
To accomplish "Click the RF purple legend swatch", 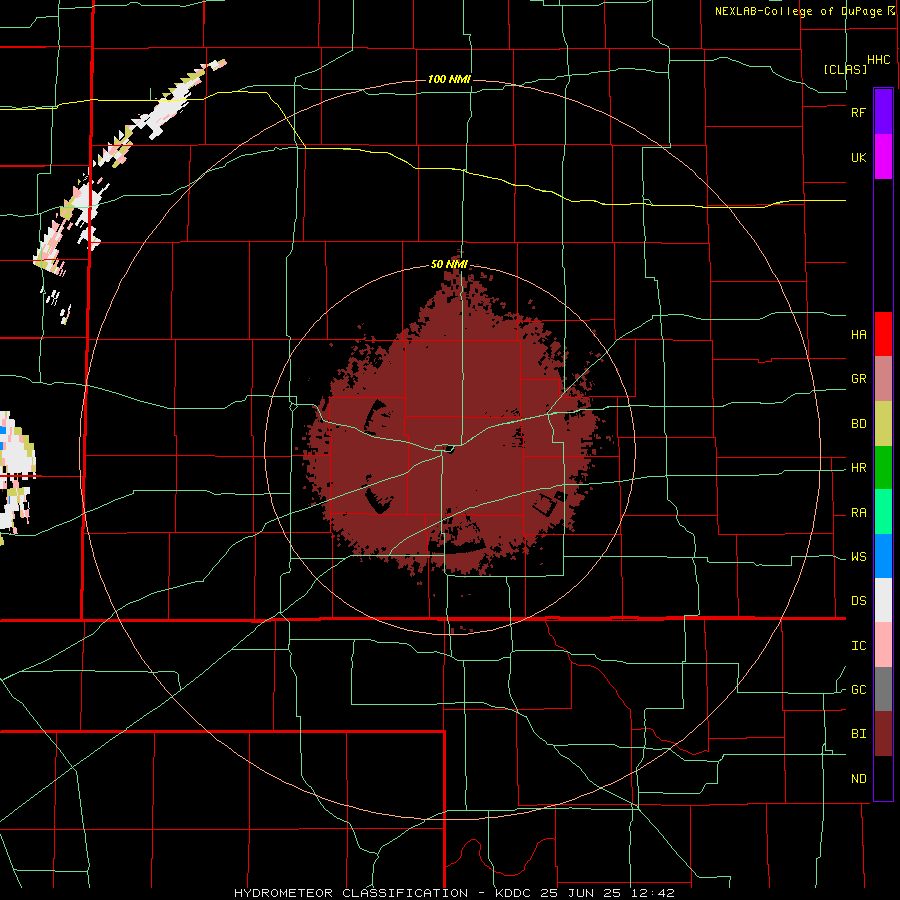I will (883, 111).
